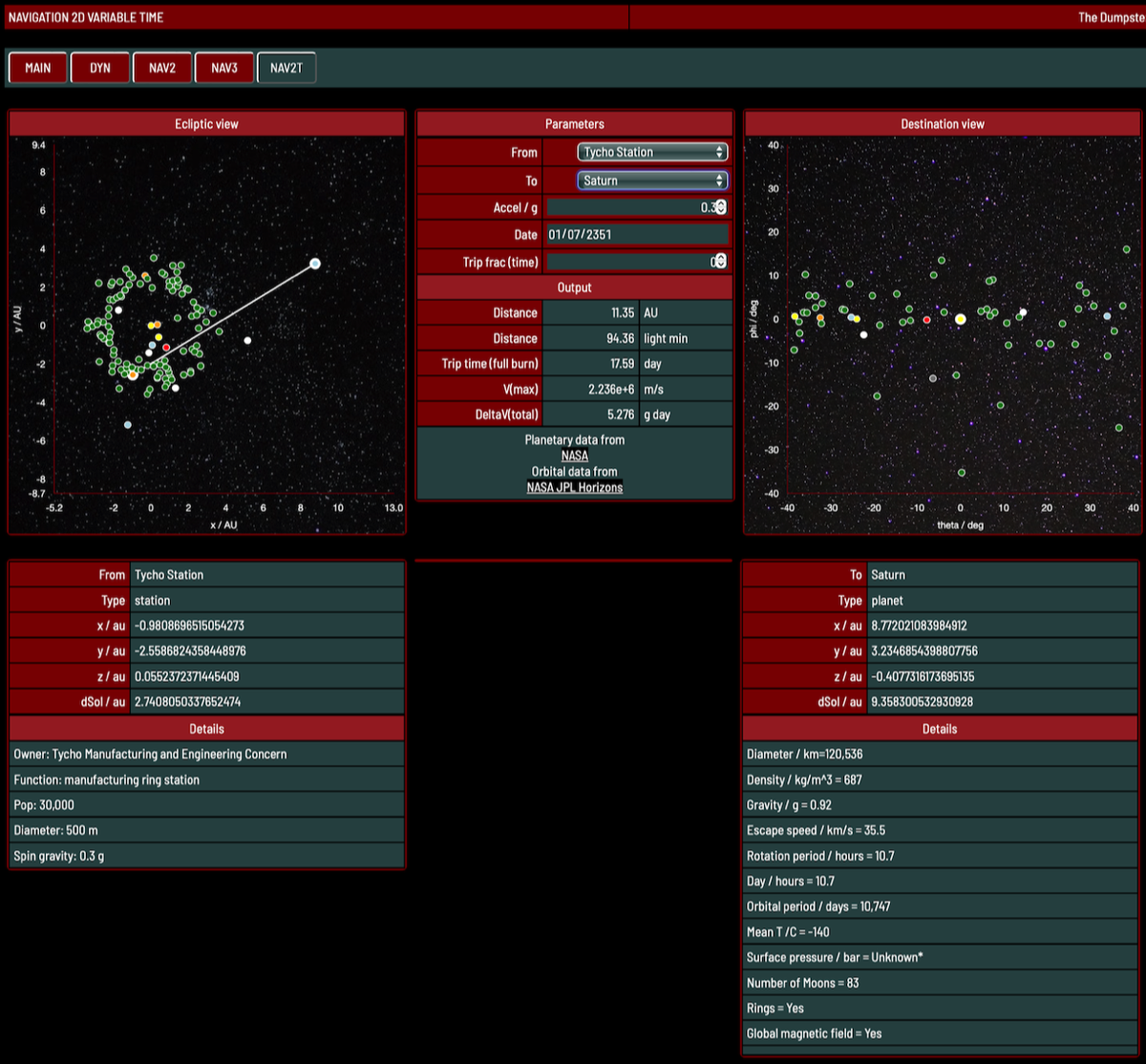Click the orange origin marker where trajectory starts
This screenshot has width=1146, height=1064.
tap(133, 375)
